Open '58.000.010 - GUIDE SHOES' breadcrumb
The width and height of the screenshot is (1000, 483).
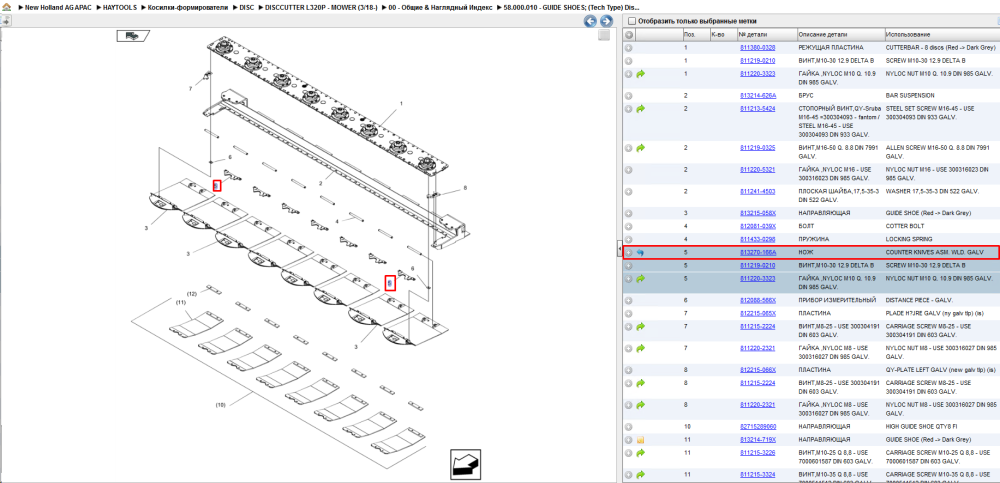[x=571, y=6]
